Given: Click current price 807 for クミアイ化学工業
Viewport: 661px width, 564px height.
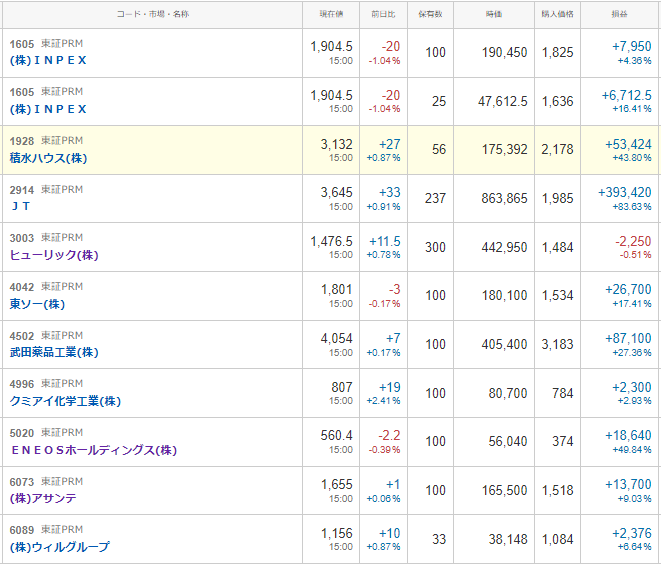Looking at the screenshot, I should [x=342, y=387].
